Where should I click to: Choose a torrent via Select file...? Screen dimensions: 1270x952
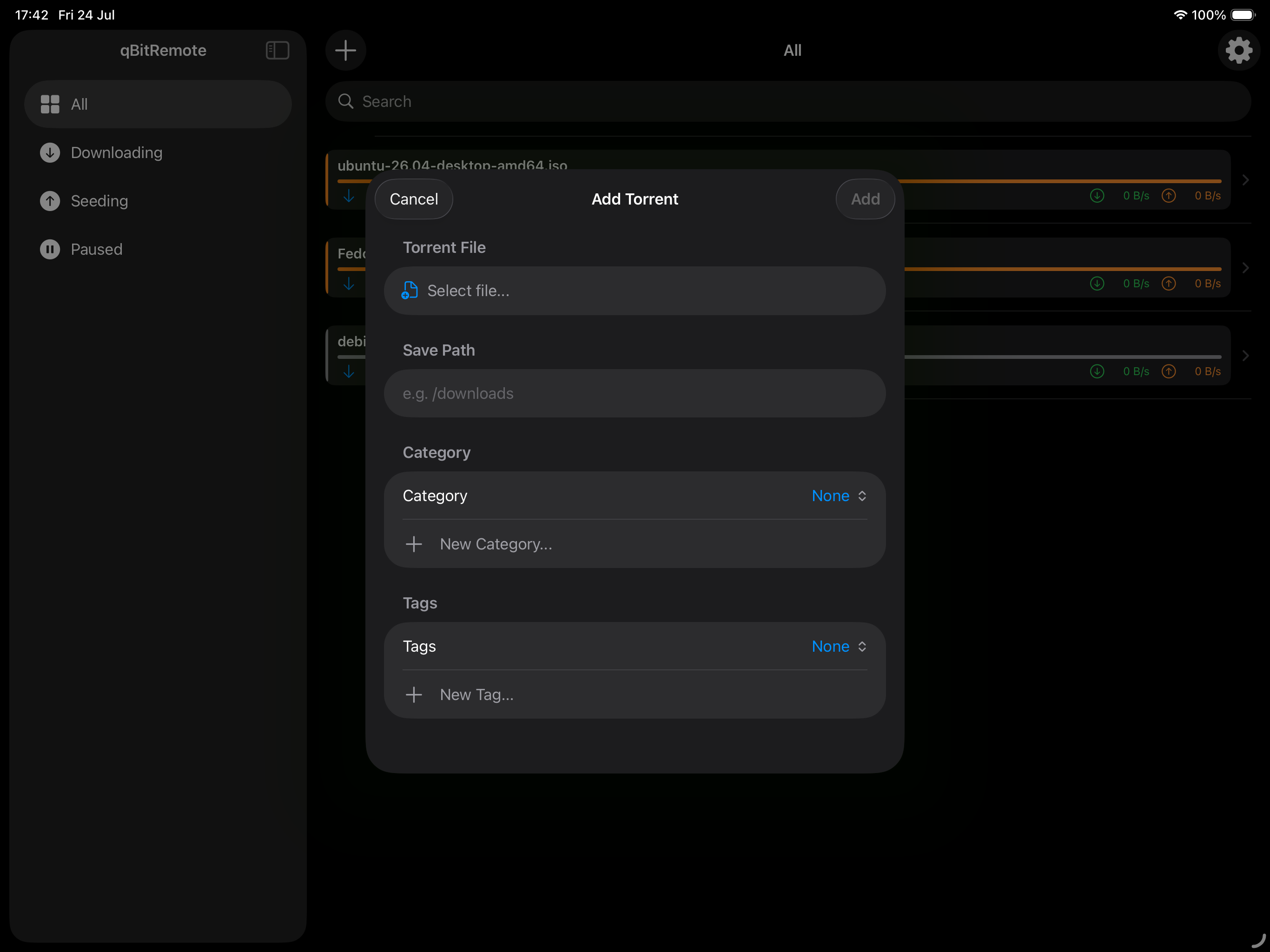point(635,291)
